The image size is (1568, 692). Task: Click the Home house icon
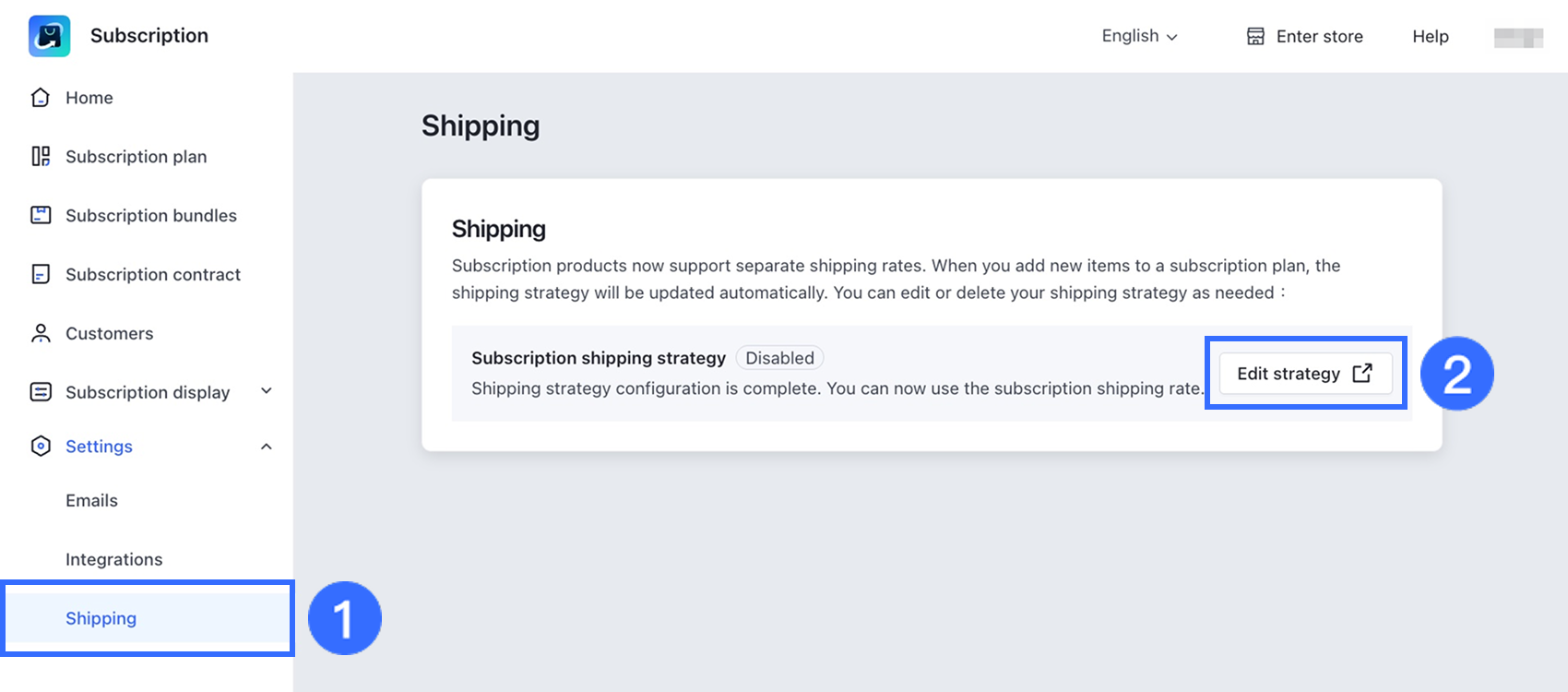pyautogui.click(x=41, y=98)
